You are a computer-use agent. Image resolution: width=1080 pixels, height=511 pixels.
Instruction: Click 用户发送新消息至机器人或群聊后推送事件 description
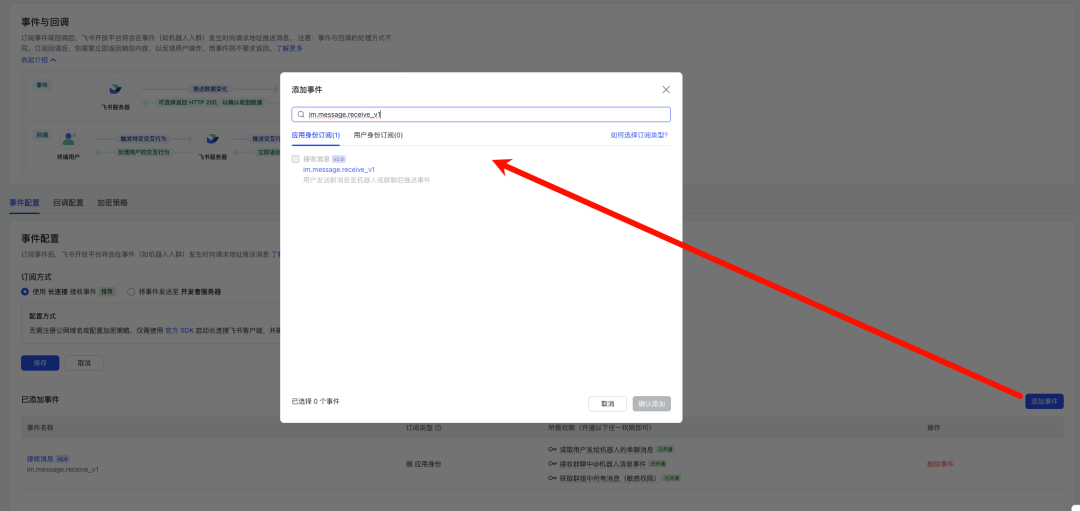366,180
